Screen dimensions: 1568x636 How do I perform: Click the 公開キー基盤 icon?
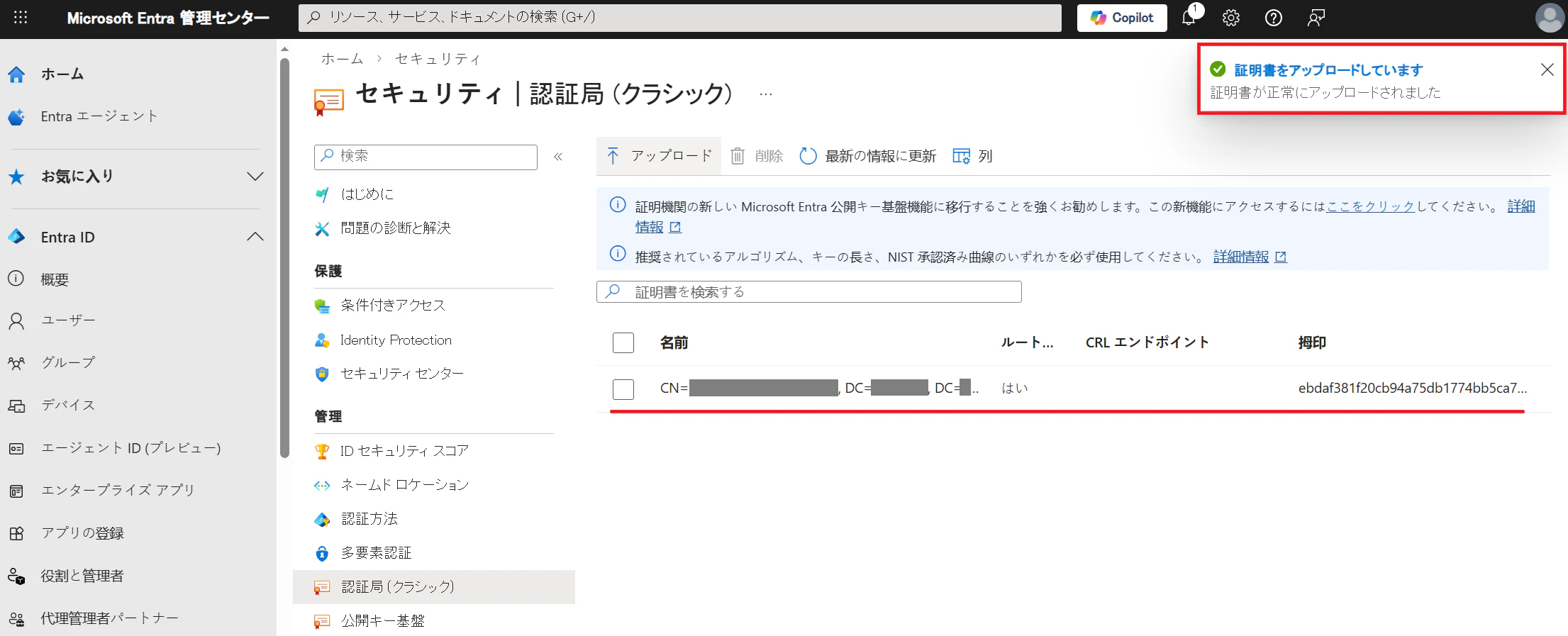tap(322, 621)
